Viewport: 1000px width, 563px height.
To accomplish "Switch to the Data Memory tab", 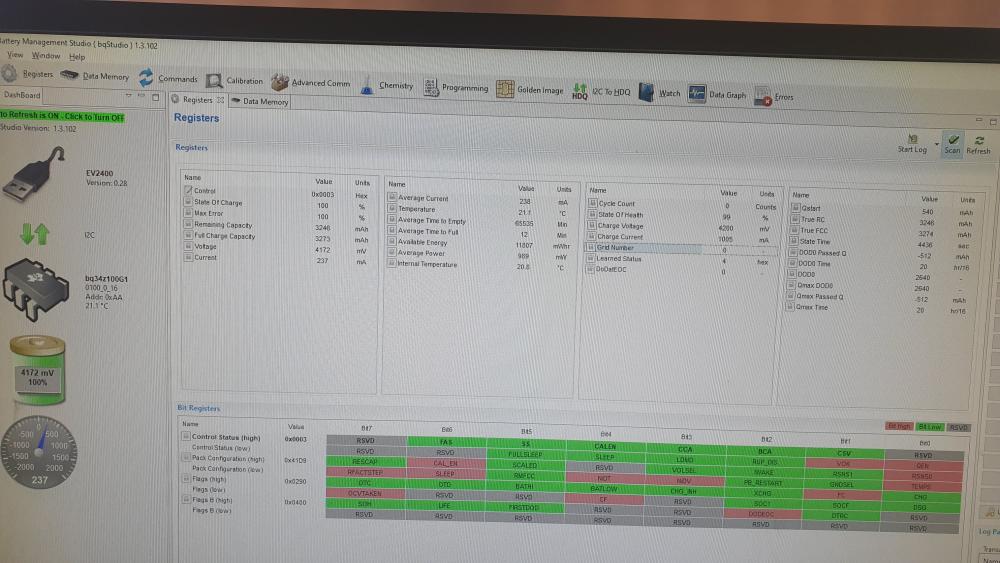I will click(x=260, y=101).
